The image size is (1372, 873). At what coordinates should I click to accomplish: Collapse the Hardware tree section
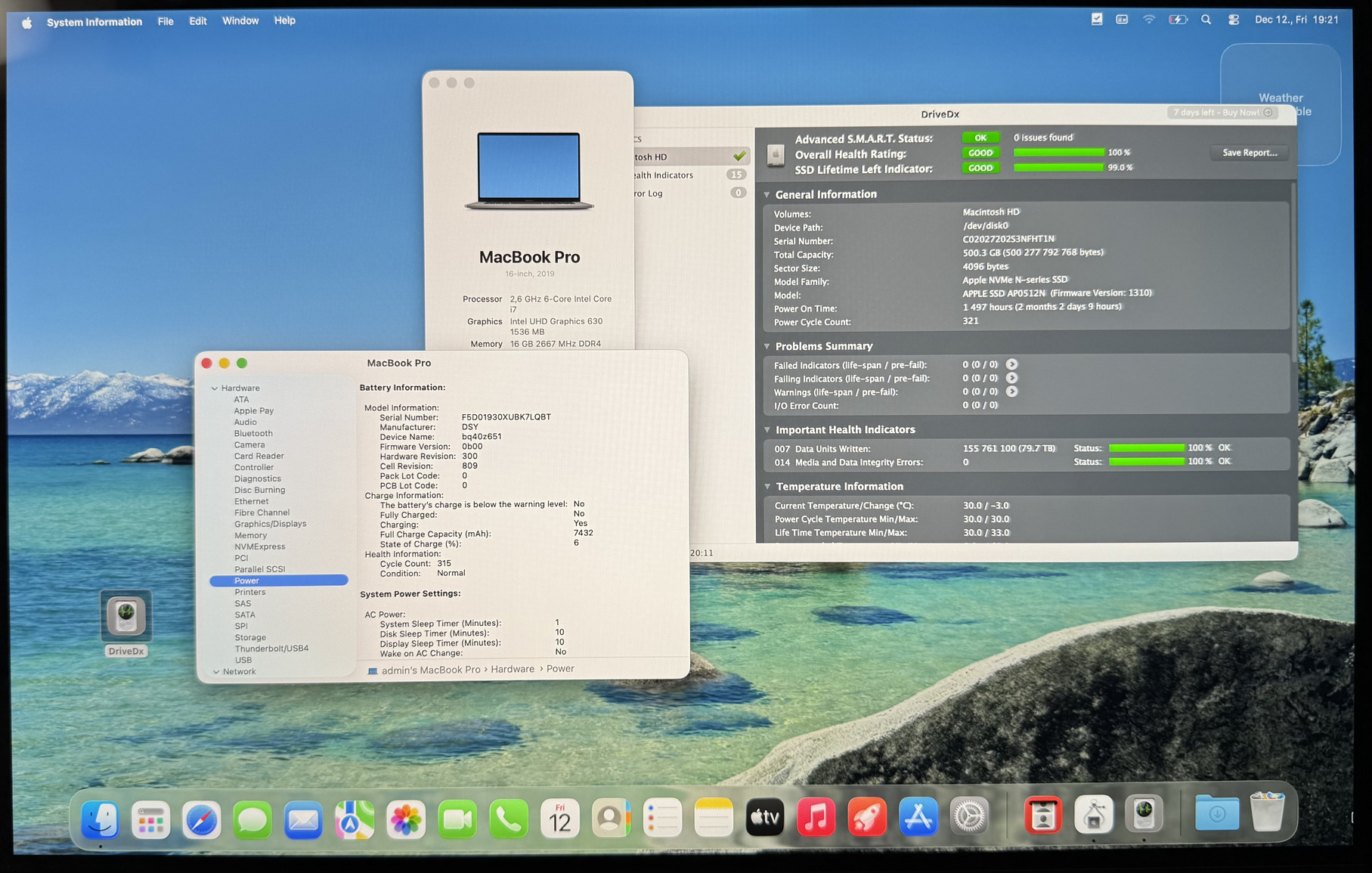coord(215,389)
